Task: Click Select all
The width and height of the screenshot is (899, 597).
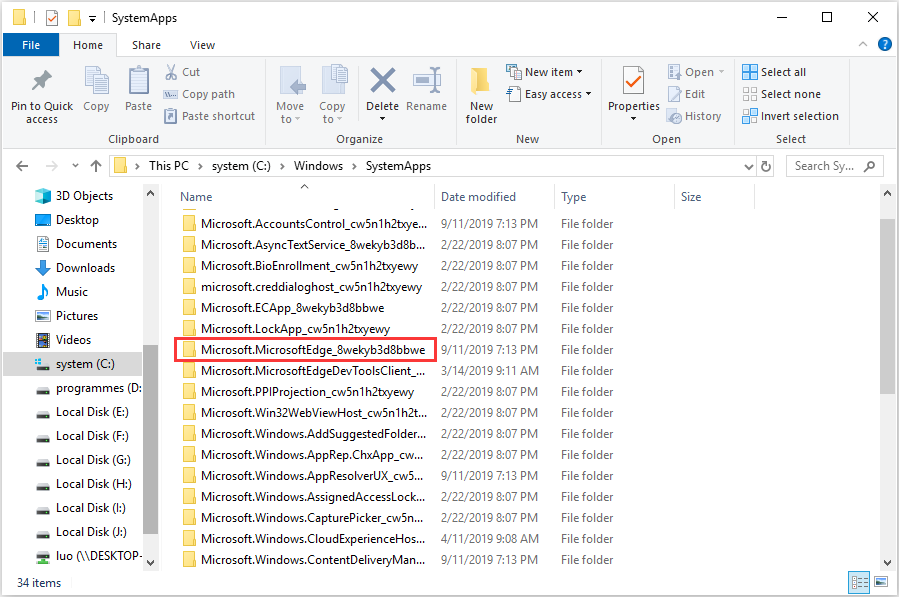Action: tap(774, 72)
